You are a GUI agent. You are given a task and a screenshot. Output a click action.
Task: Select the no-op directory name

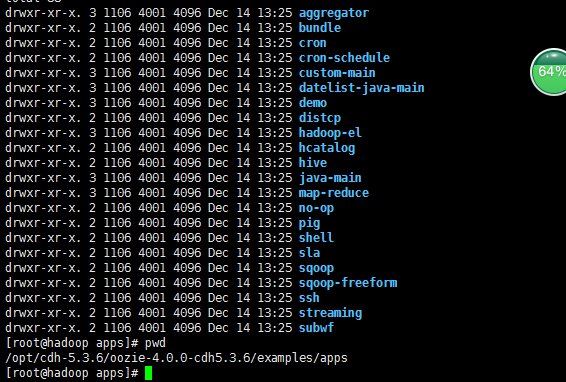tap(317, 208)
